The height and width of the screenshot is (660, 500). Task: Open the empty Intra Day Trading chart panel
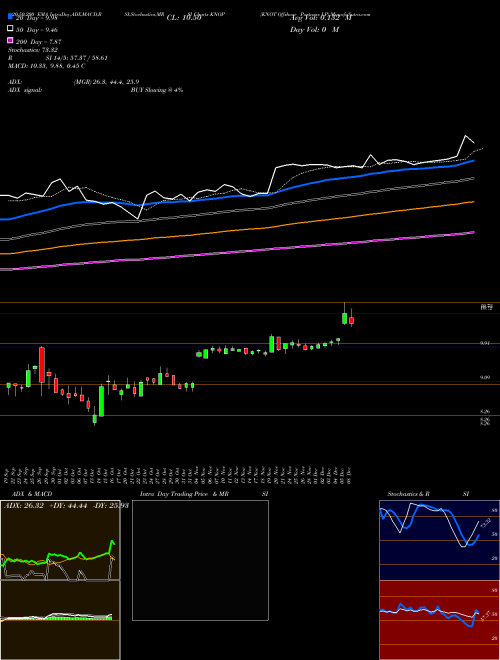(x=200, y=560)
